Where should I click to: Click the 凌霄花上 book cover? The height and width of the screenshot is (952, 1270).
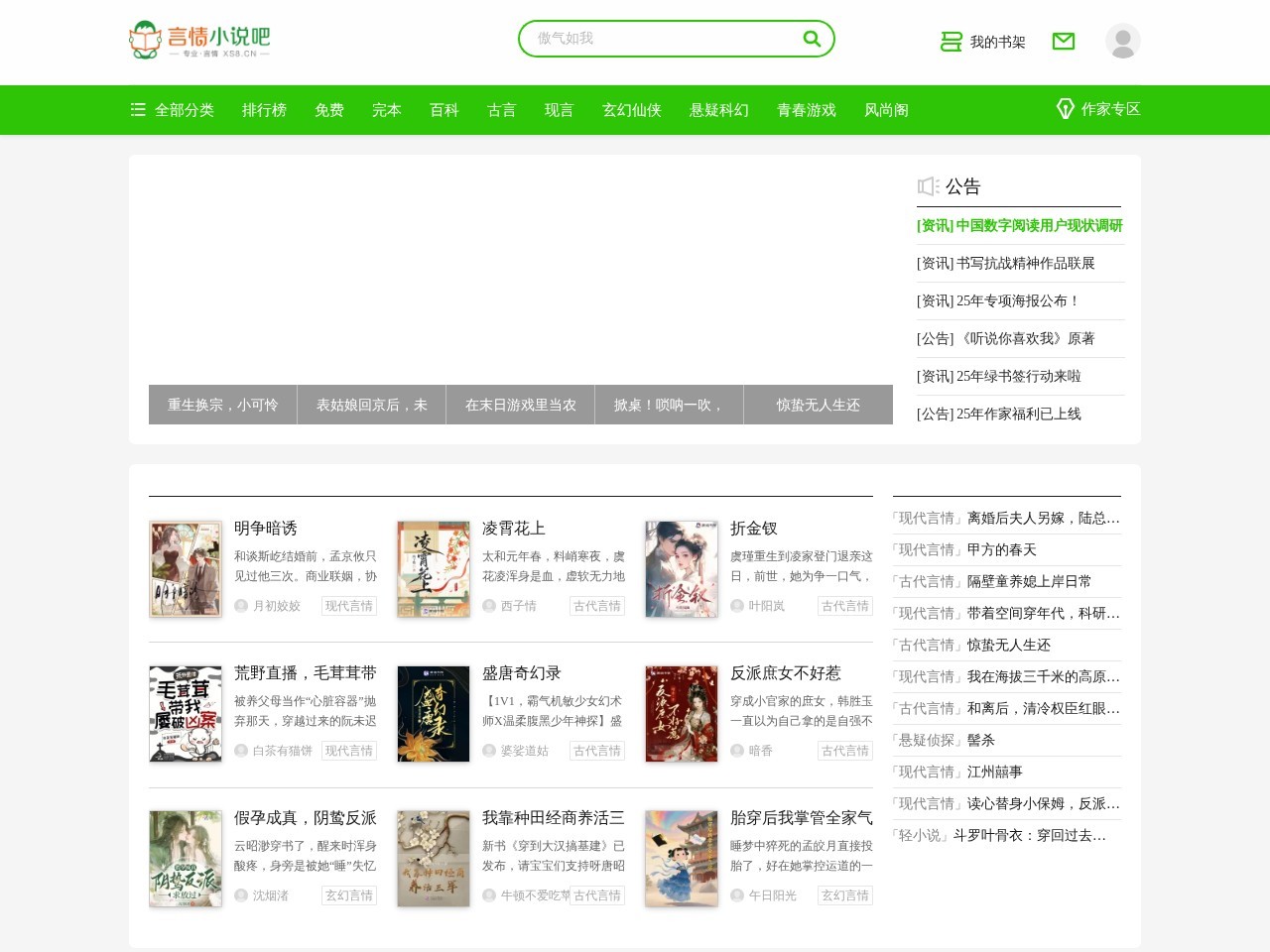pyautogui.click(x=434, y=569)
